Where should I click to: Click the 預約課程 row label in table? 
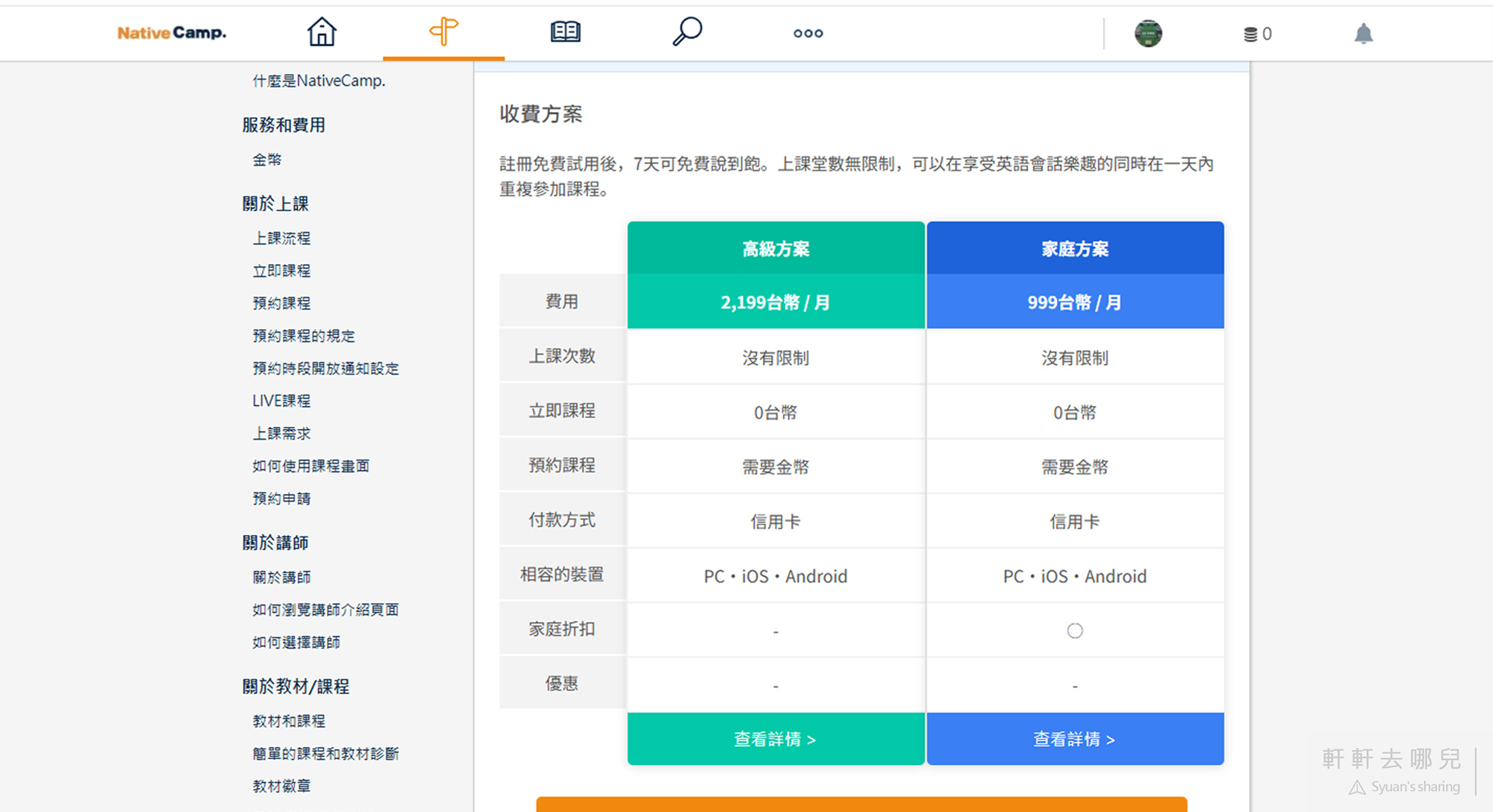click(562, 465)
